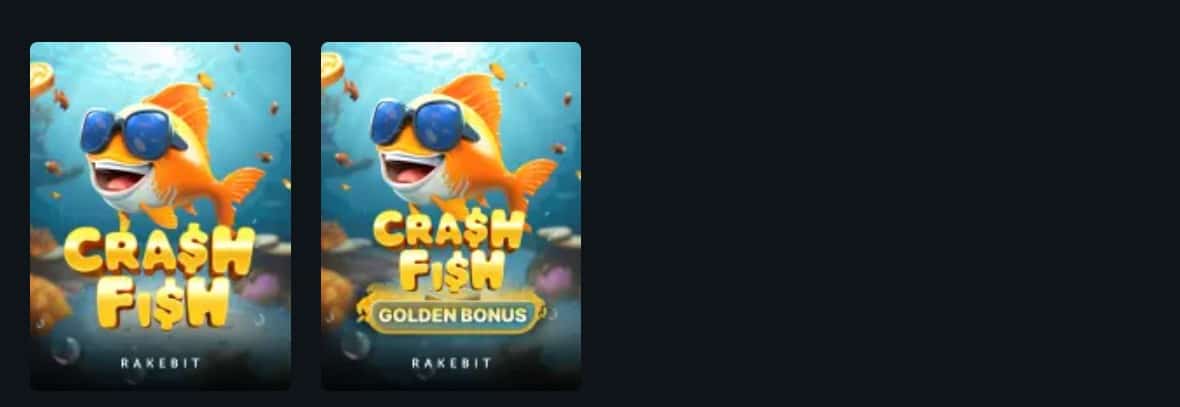Viewport: 1180px width, 407px height.
Task: Click the fish's orange tail fin on the first card
Action: (x=239, y=192)
